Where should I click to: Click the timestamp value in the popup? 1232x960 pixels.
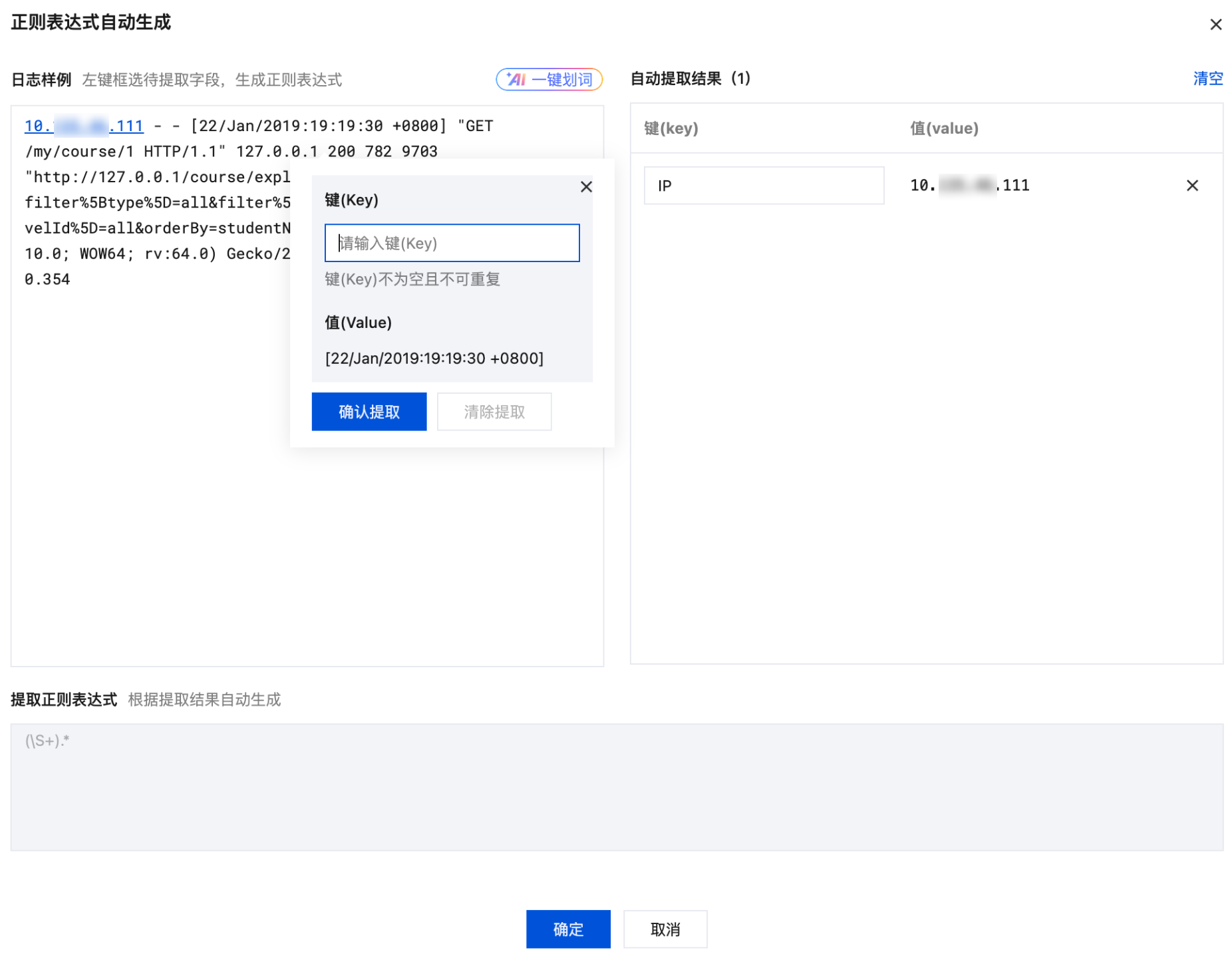click(x=434, y=359)
